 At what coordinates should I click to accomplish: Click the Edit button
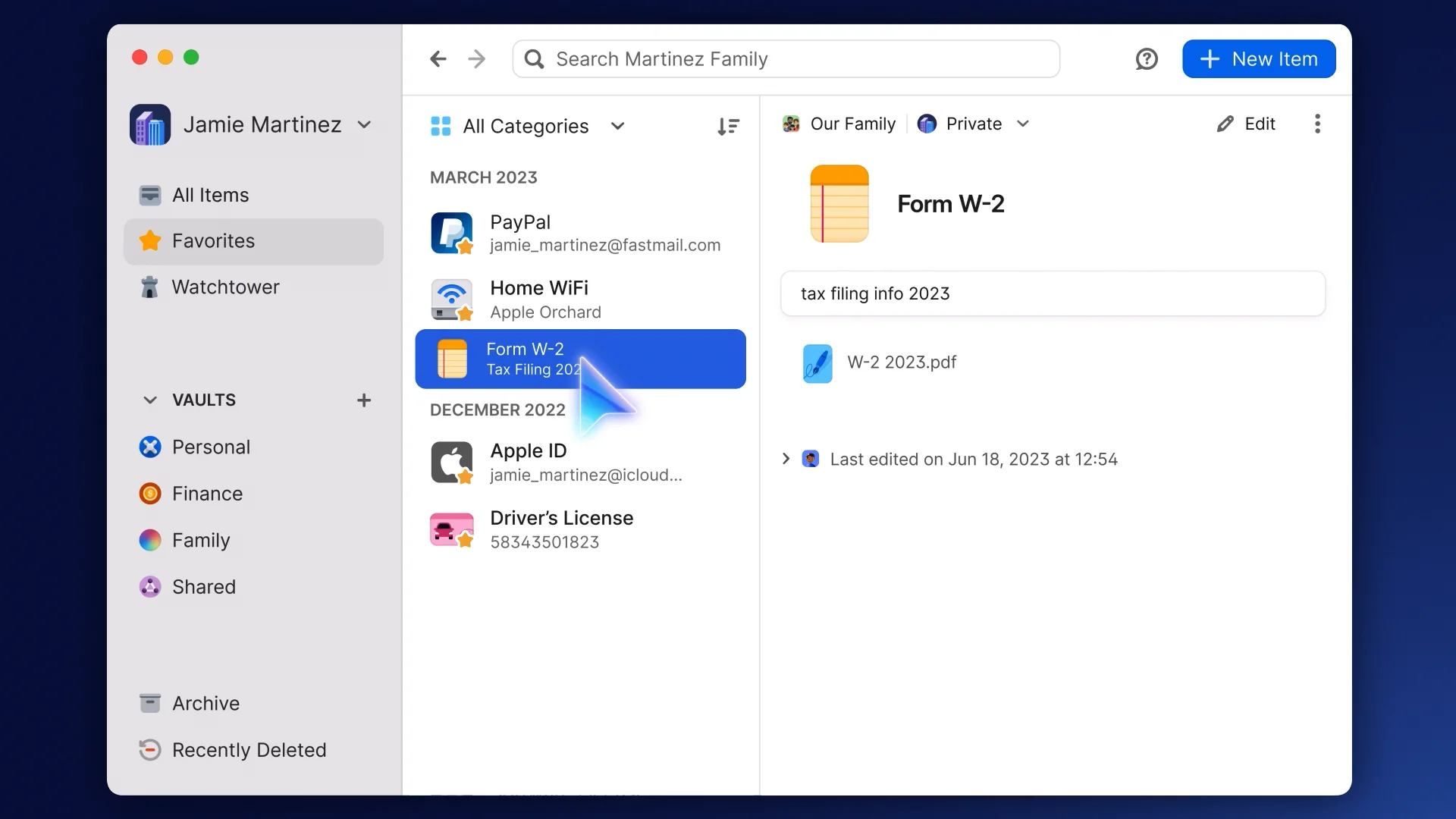click(1246, 124)
